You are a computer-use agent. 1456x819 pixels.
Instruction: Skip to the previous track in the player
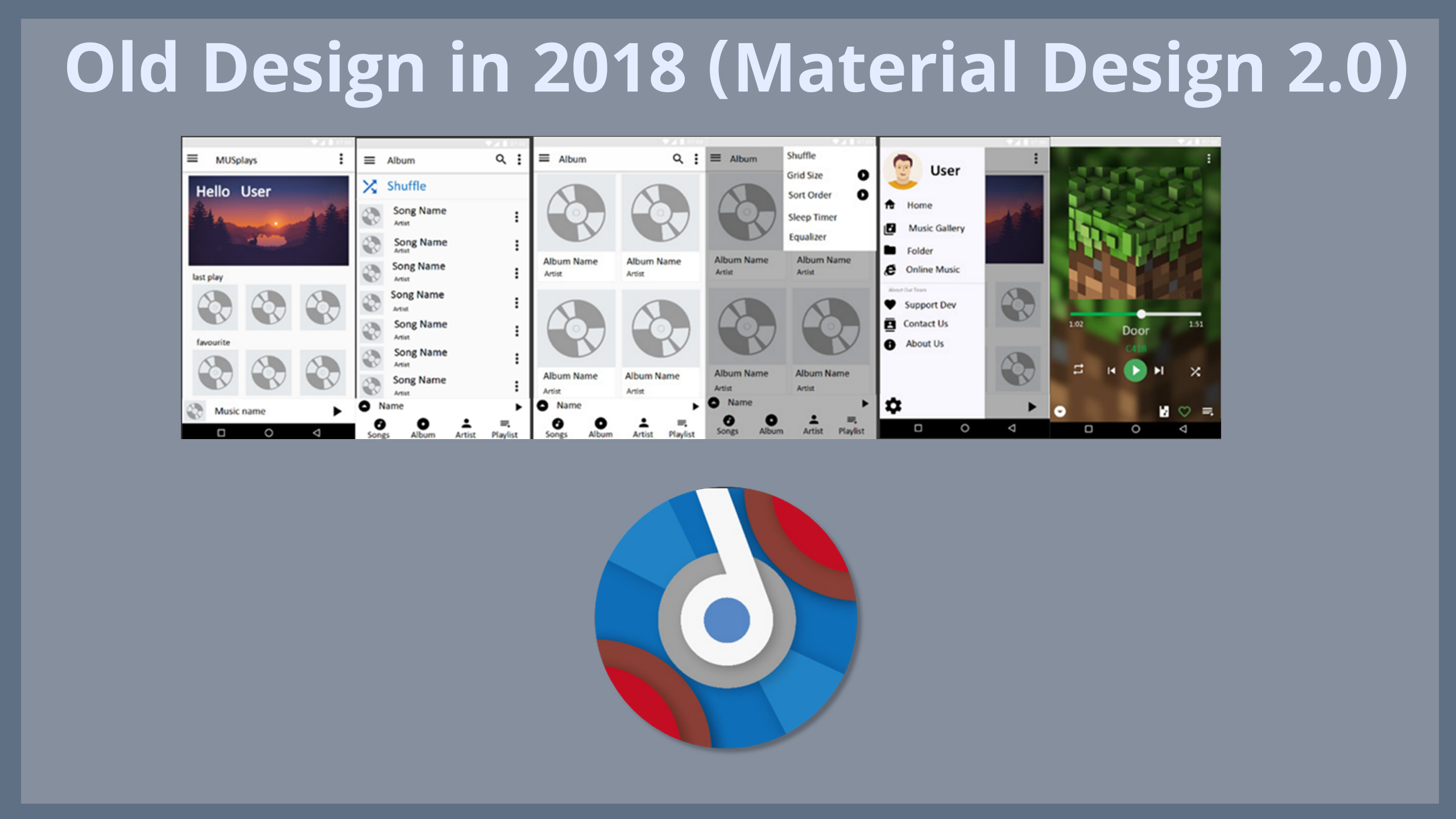tap(1111, 371)
